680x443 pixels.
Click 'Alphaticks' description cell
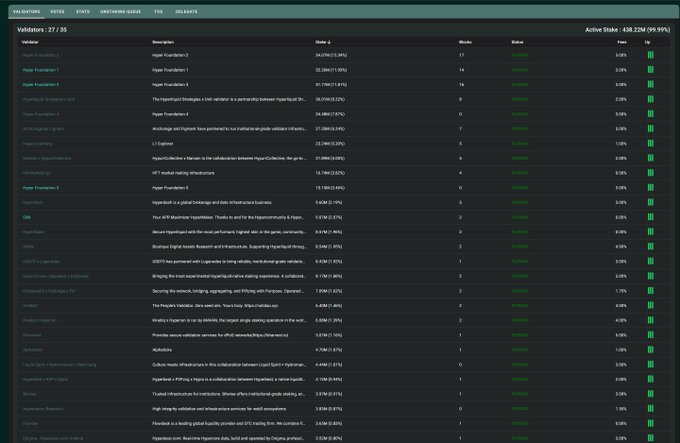point(162,350)
